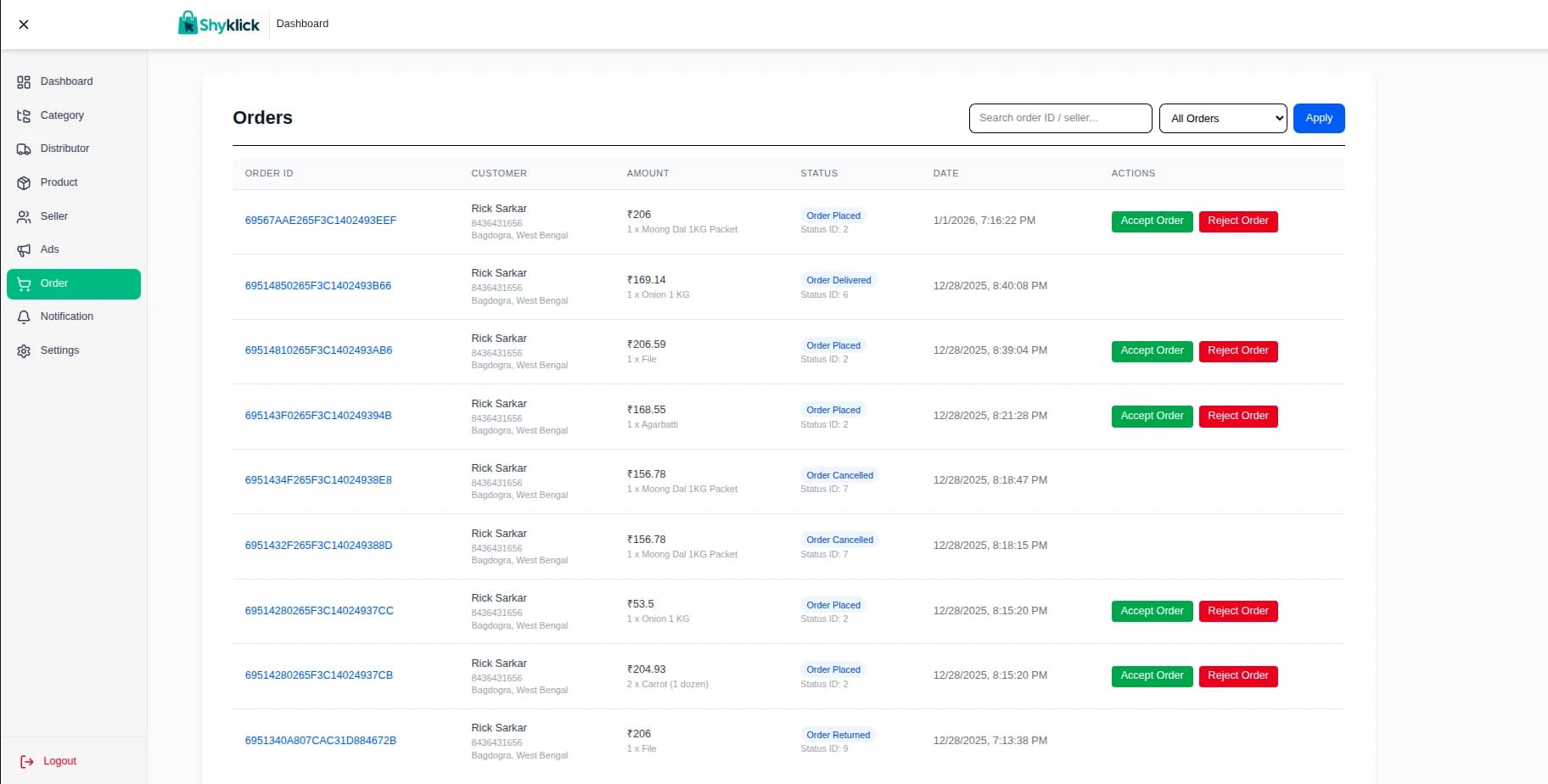
Task: Go to Dashboard in the sidebar menu
Action: (x=66, y=81)
